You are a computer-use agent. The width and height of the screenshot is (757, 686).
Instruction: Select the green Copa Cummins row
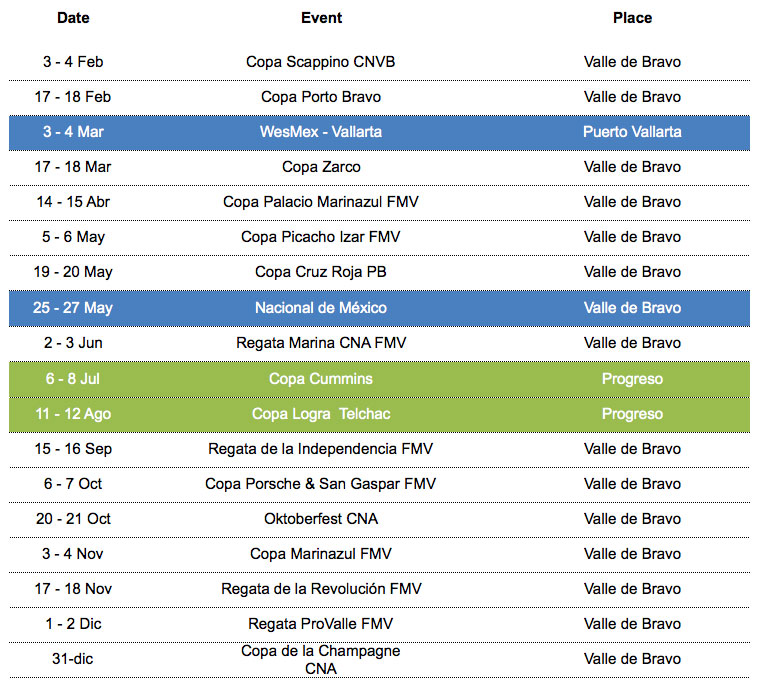(379, 379)
